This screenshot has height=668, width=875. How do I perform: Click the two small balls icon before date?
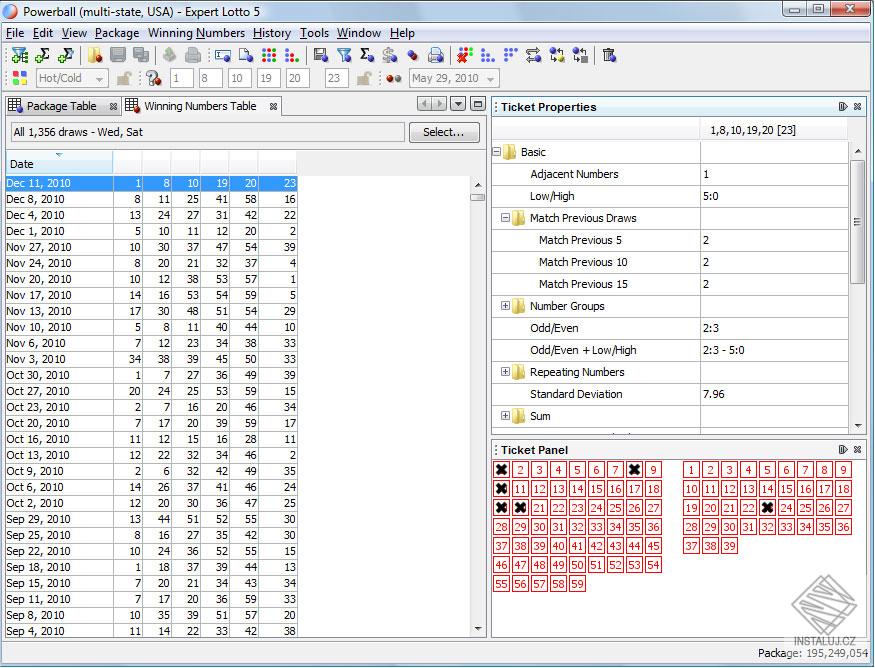pos(394,79)
